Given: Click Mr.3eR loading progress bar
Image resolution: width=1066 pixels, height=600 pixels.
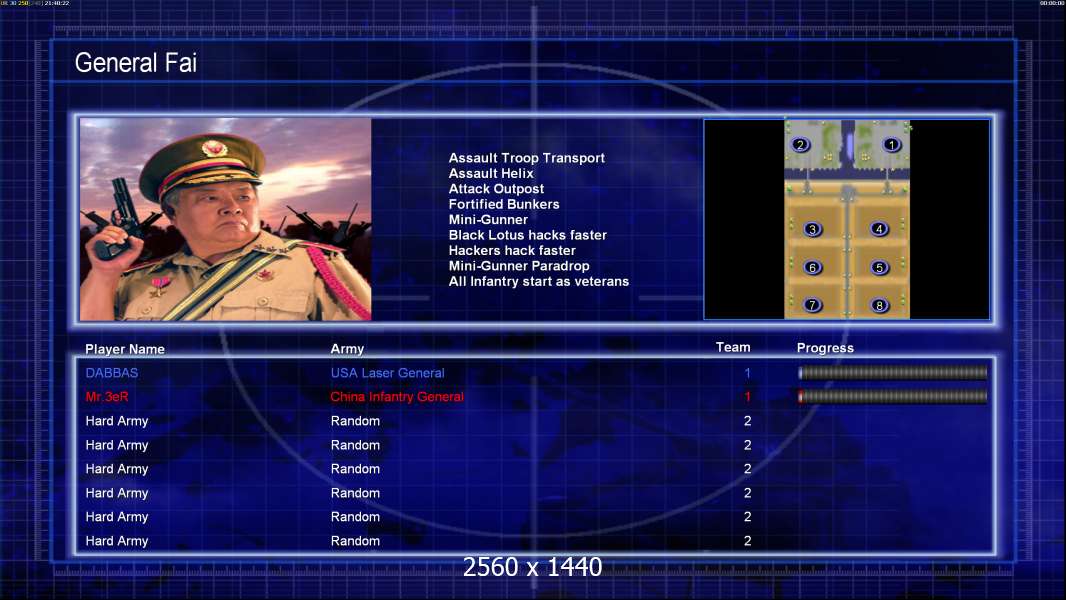Looking at the screenshot, I should pyautogui.click(x=893, y=397).
